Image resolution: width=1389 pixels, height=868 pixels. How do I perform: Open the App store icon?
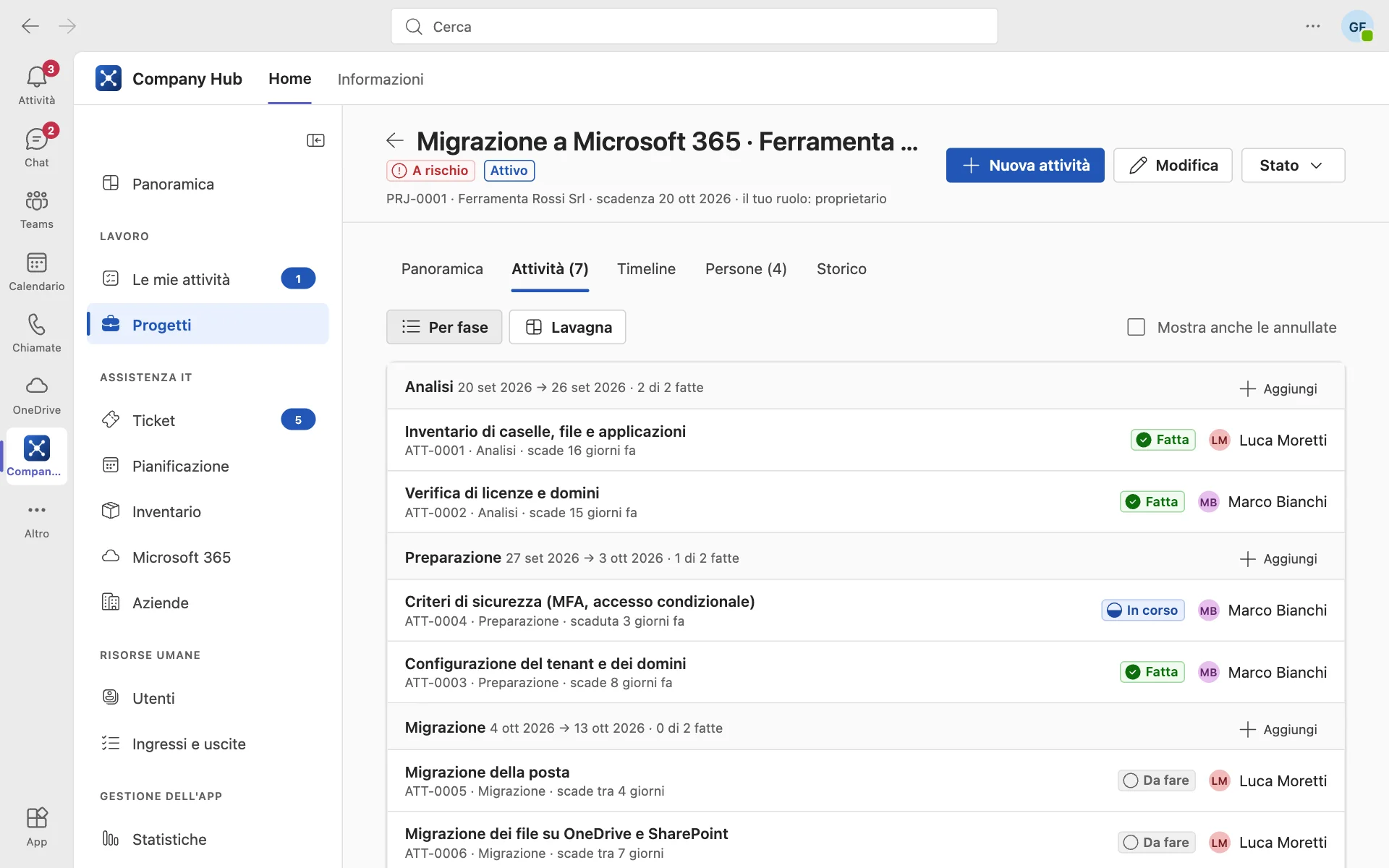click(37, 826)
